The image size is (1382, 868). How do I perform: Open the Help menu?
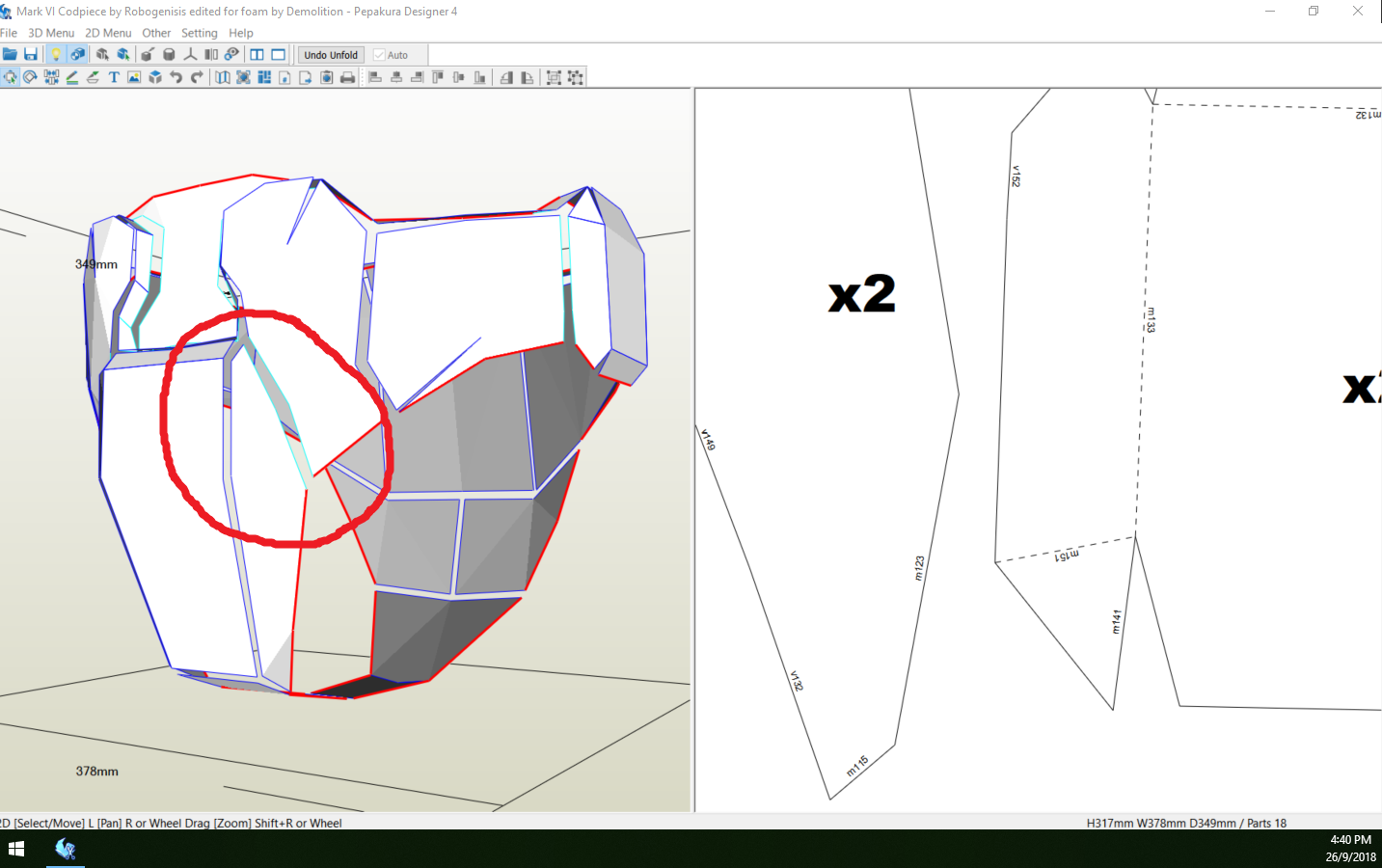click(241, 33)
